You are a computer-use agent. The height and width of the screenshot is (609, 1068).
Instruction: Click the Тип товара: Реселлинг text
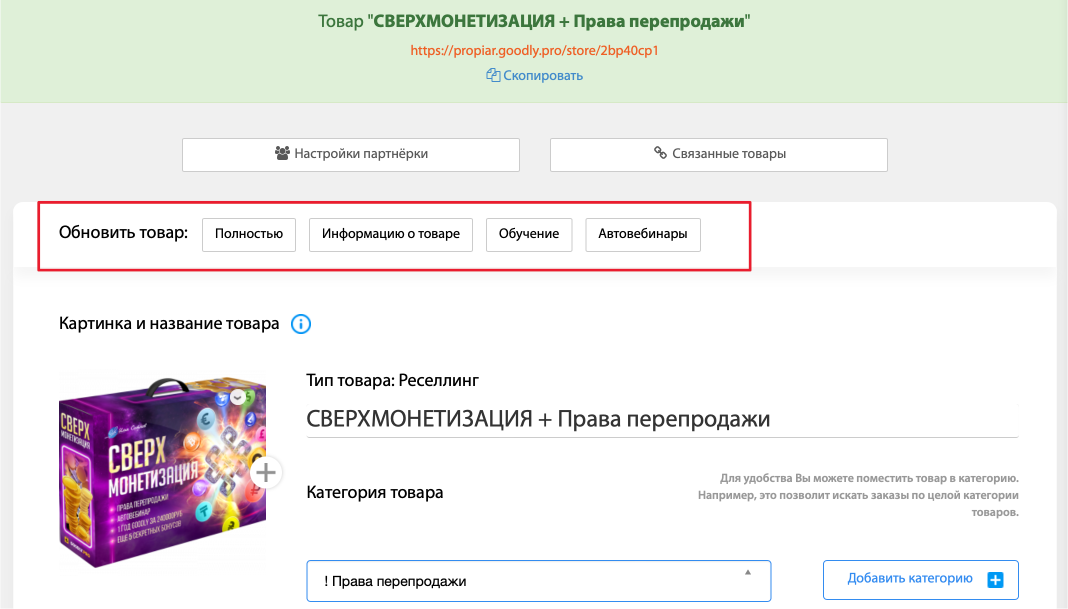392,380
